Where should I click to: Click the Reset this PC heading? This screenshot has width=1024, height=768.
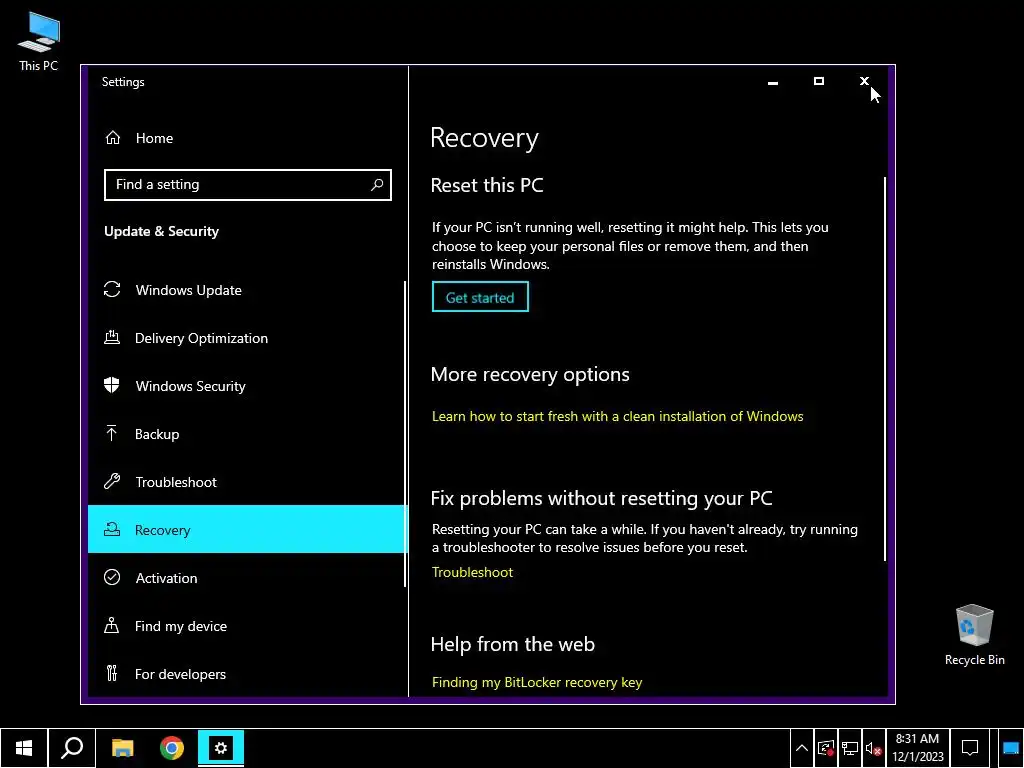[x=487, y=185]
